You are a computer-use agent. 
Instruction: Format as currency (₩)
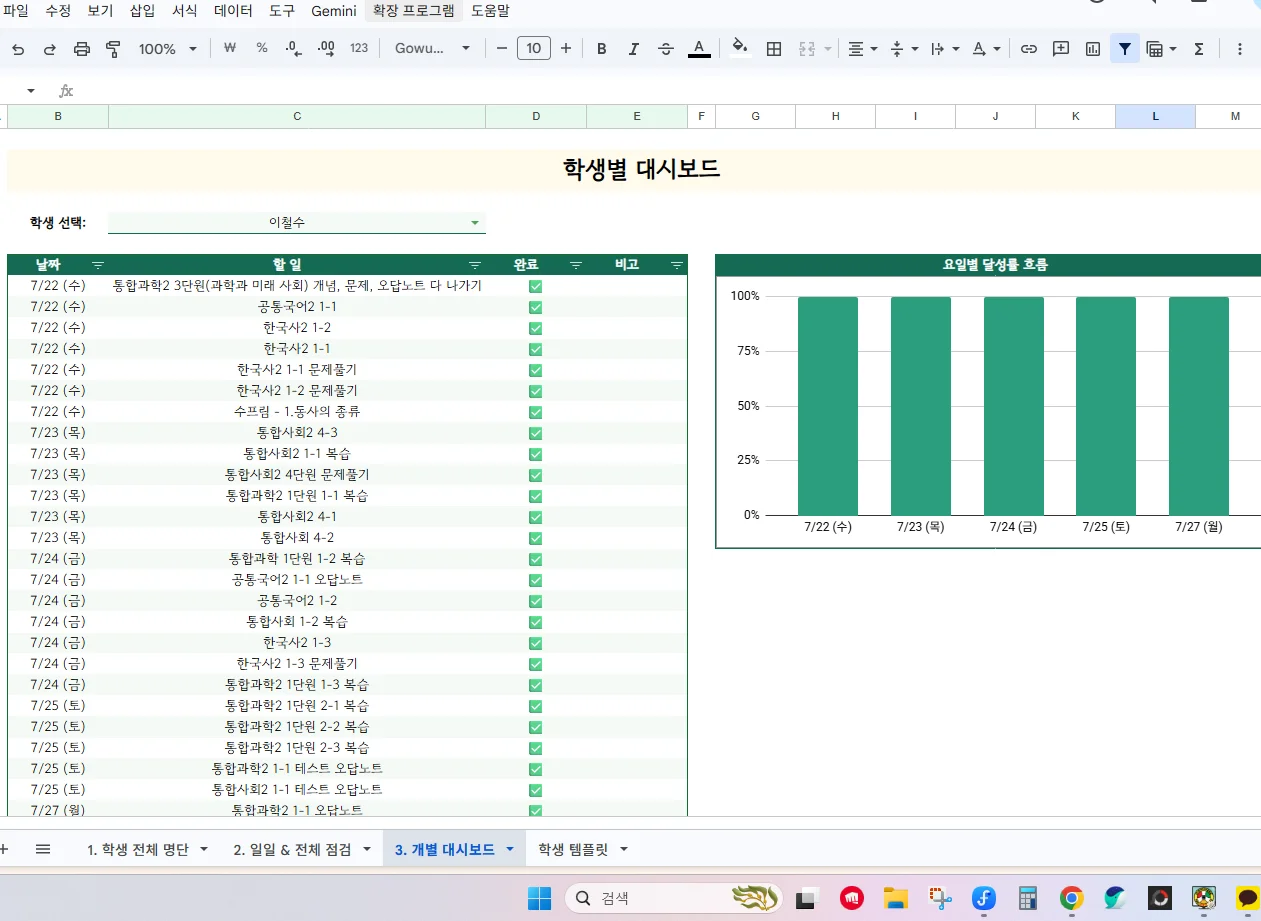(x=230, y=48)
